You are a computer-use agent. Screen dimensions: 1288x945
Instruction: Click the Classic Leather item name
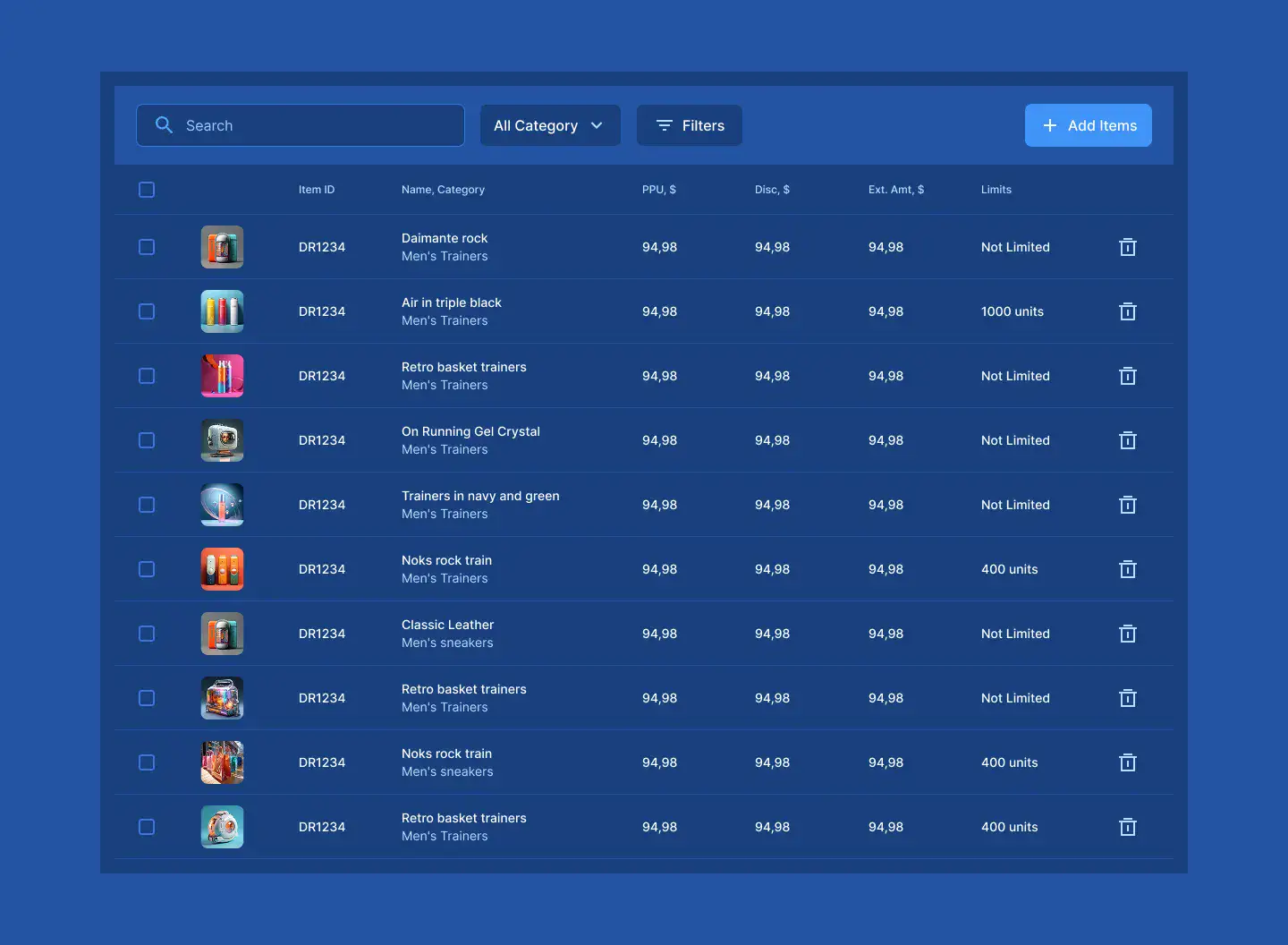[447, 625]
